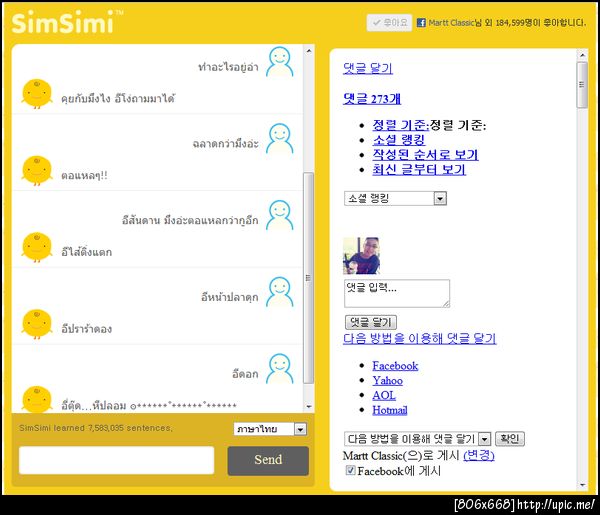Click the yellow SimSimi avatar beside คุยกับมึงไง
Screen dimensions: 600x515
(x=37, y=94)
